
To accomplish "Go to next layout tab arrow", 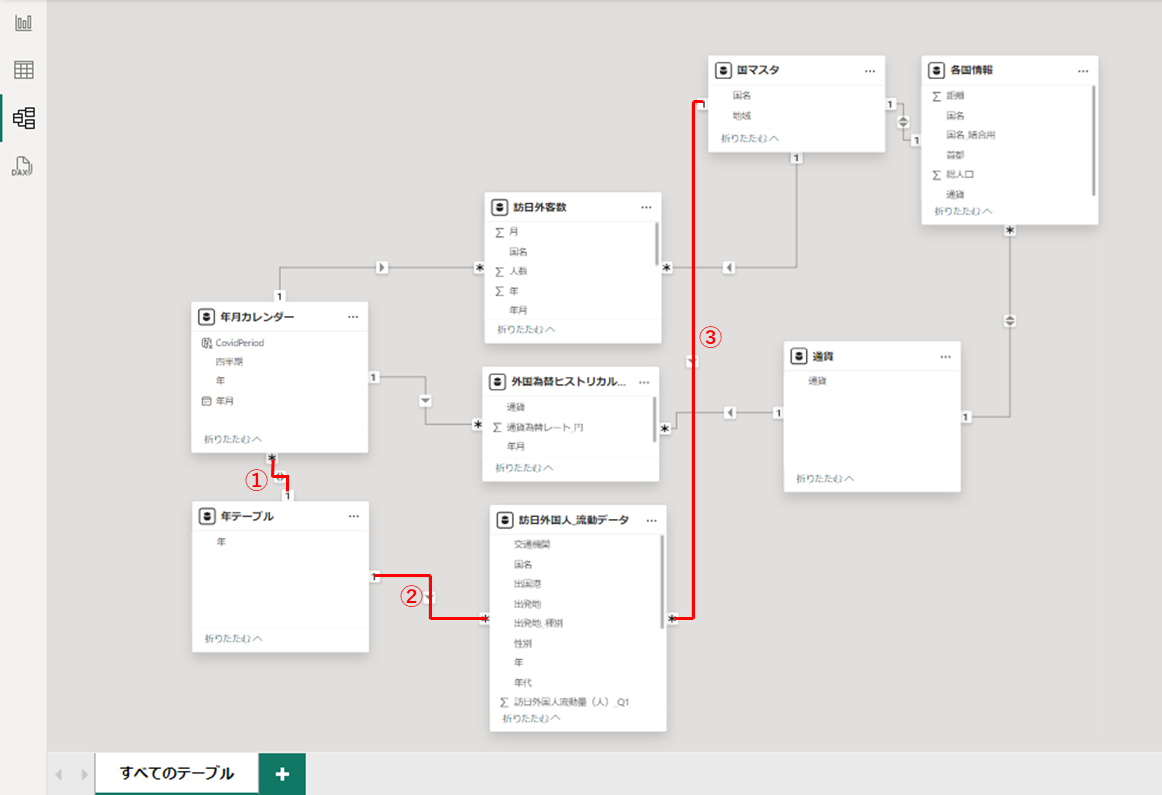I will click(84, 774).
